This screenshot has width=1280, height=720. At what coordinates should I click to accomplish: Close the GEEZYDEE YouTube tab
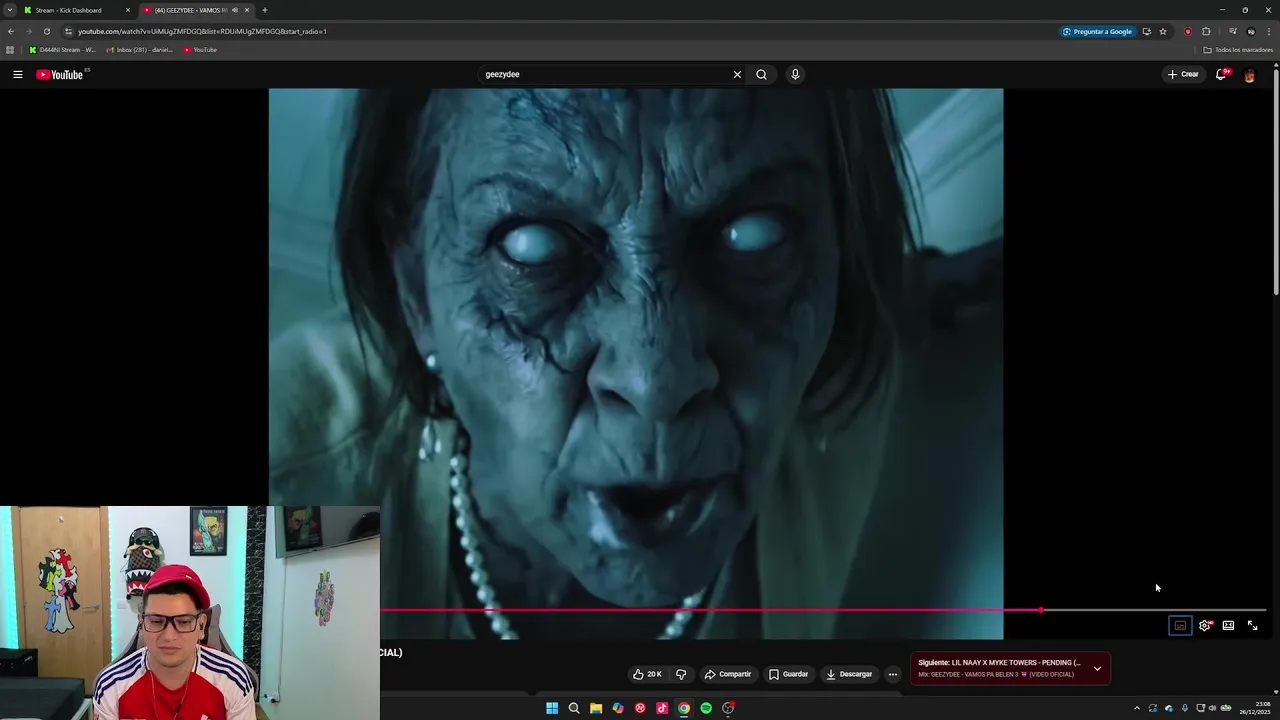click(246, 10)
